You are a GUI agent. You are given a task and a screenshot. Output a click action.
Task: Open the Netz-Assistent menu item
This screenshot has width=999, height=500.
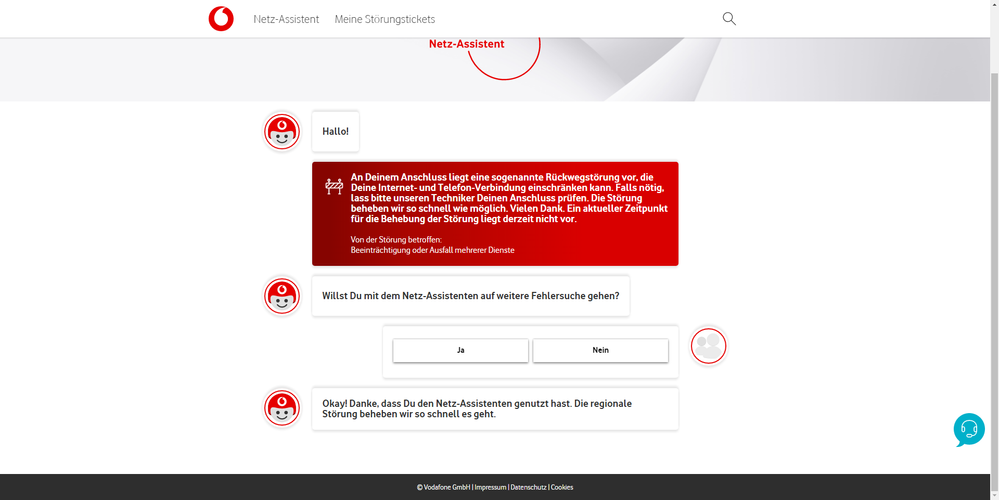pos(286,19)
